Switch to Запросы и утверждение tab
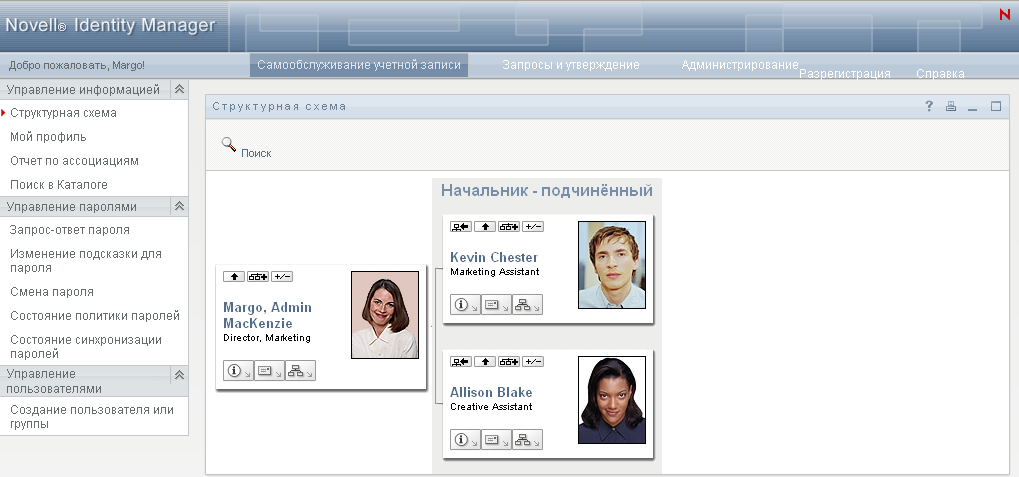Image resolution: width=1019 pixels, height=477 pixels. [x=571, y=65]
